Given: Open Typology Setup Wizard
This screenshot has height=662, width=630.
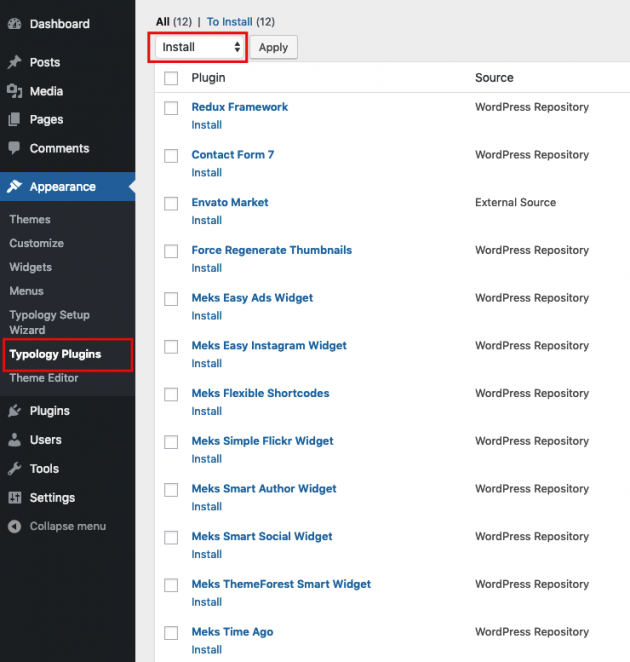Looking at the screenshot, I should (x=49, y=322).
